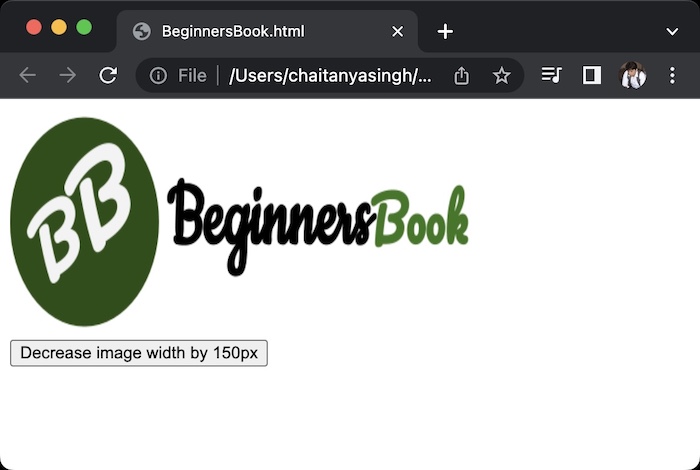Bookmark this tab with the star icon
This screenshot has height=470, width=700.
(501, 75)
